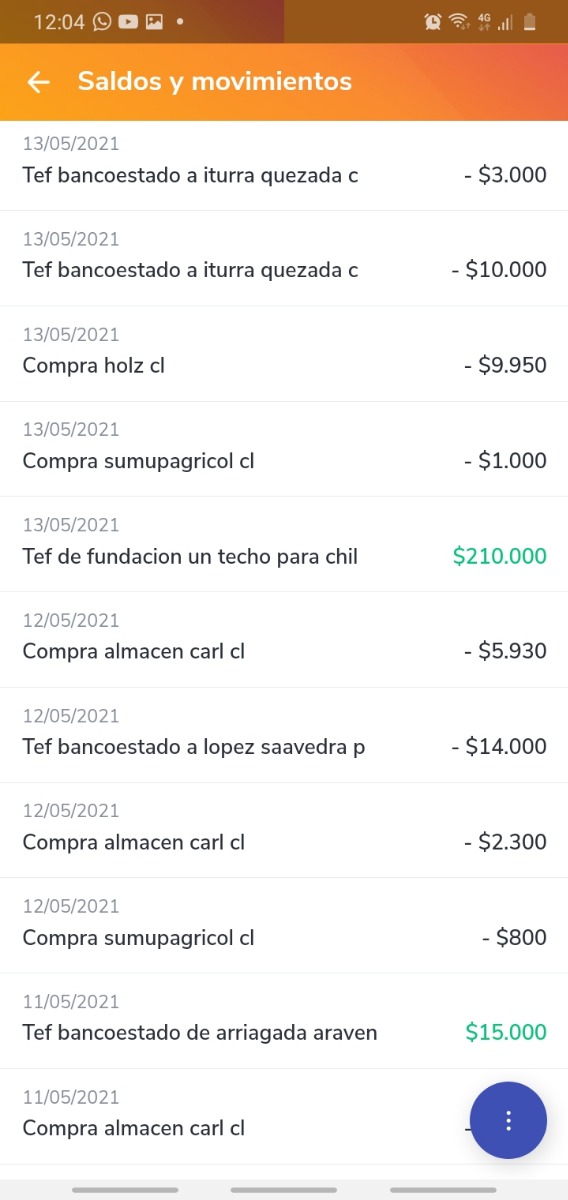This screenshot has height=1200, width=568.
Task: Open the deposit from arriagada araven
Action: pyautogui.click(x=284, y=1021)
